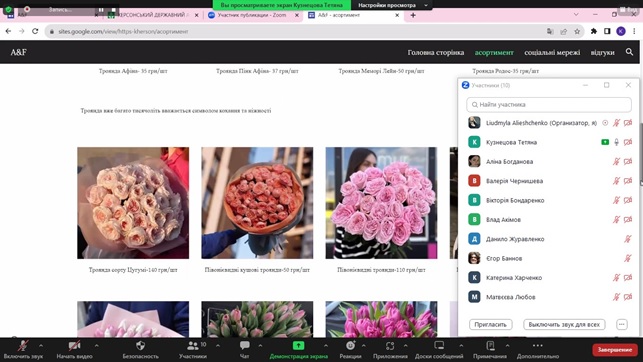Viewport: 643px width, 362px height.
Task: Open асортимент menu item
Action: point(494,52)
